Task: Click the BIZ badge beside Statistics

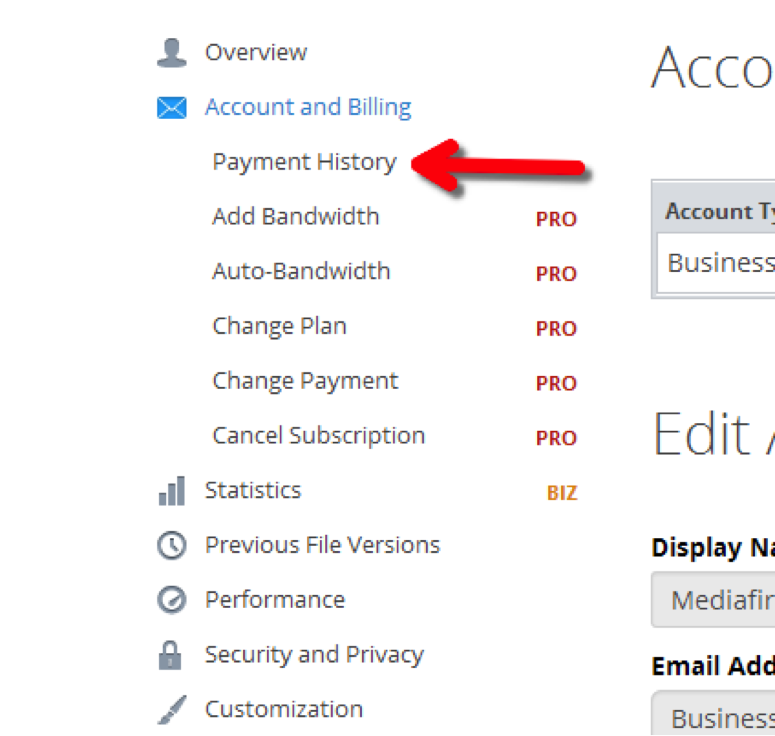Action: pyautogui.click(x=561, y=493)
